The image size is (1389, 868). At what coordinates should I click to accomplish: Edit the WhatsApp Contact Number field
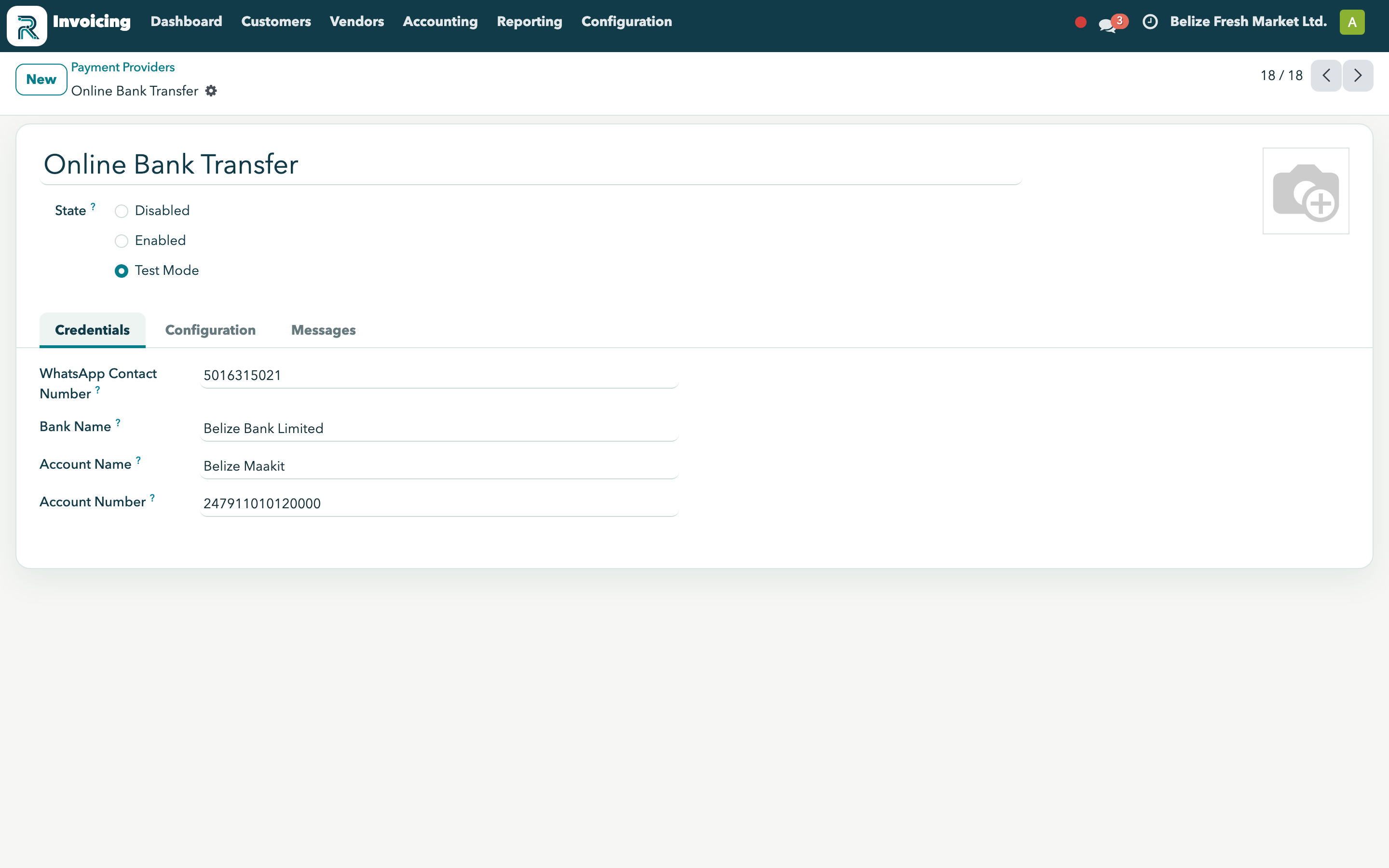click(439, 376)
